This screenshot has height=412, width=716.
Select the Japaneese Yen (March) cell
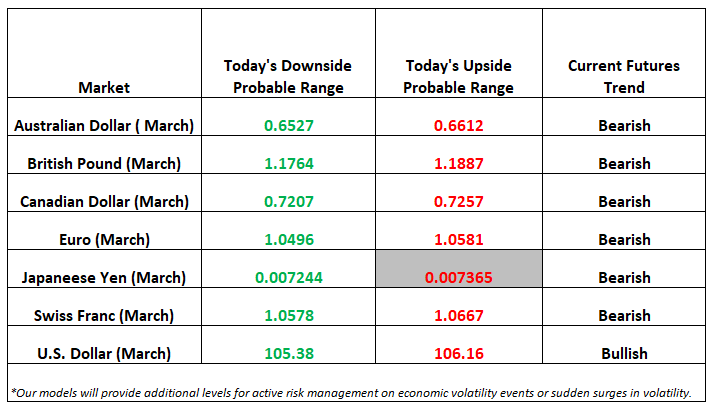(x=104, y=269)
